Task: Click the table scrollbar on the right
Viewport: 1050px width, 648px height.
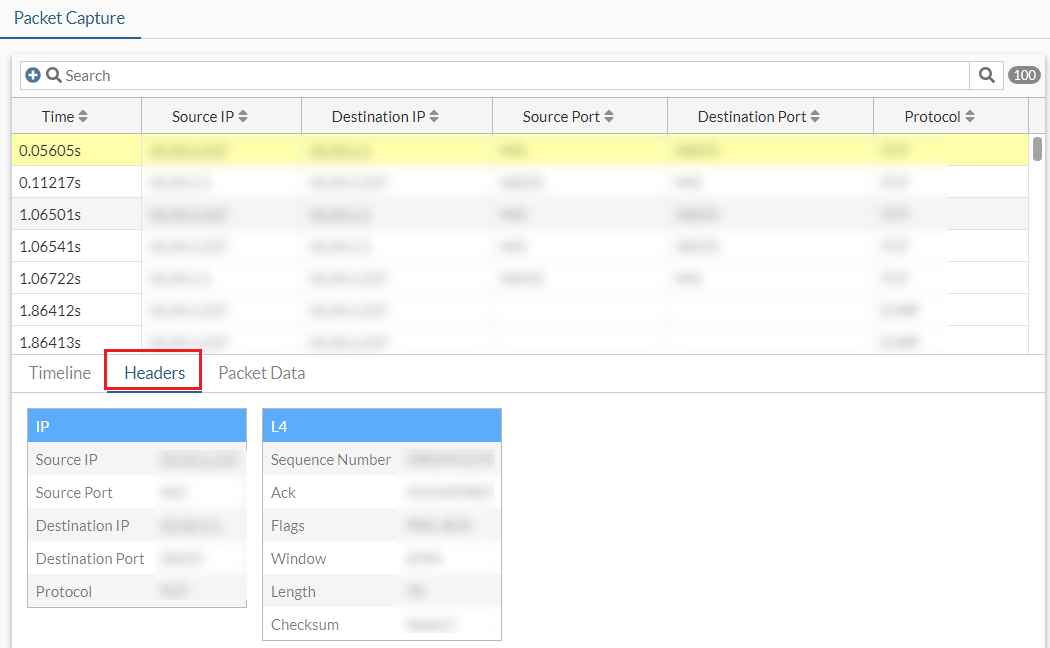Action: (x=1037, y=150)
